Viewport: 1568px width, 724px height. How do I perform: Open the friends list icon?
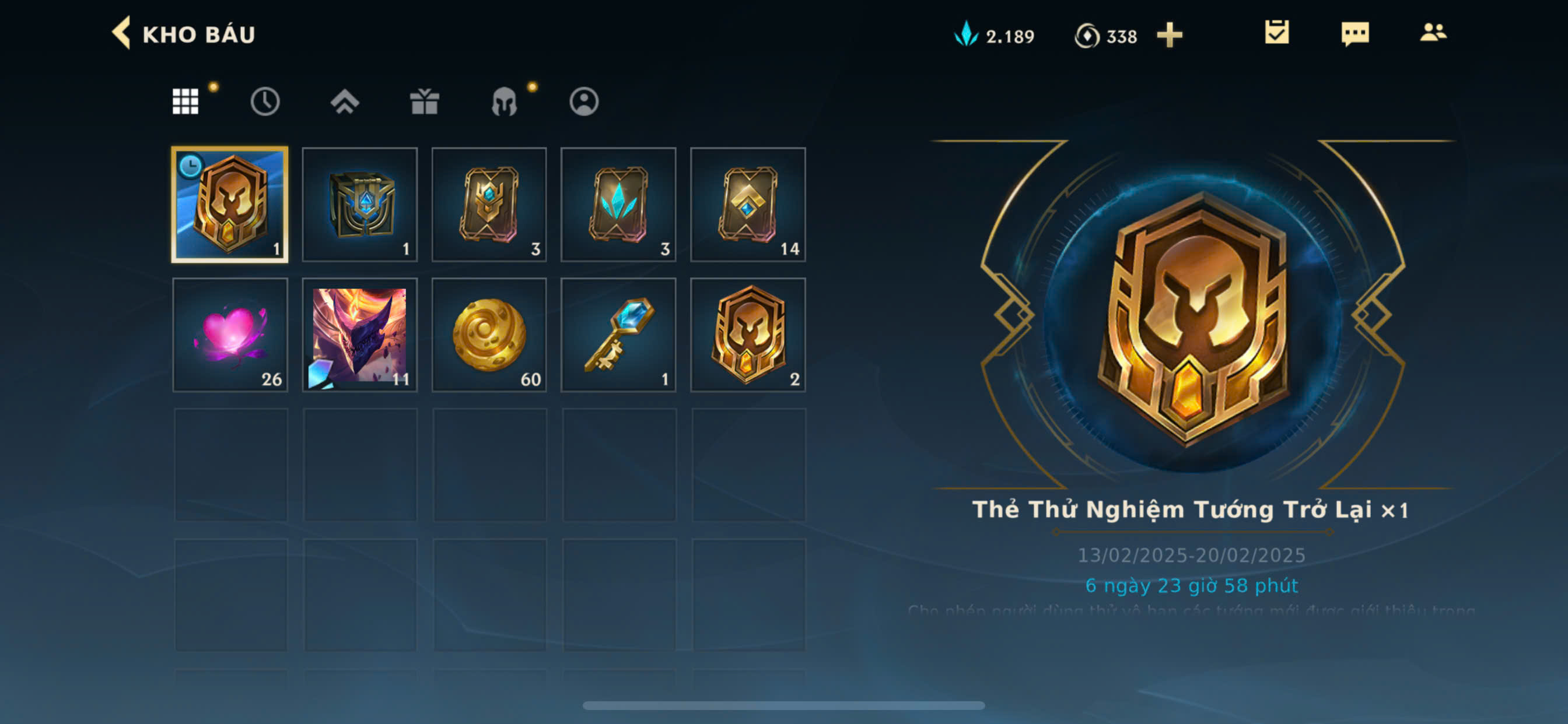(1433, 32)
